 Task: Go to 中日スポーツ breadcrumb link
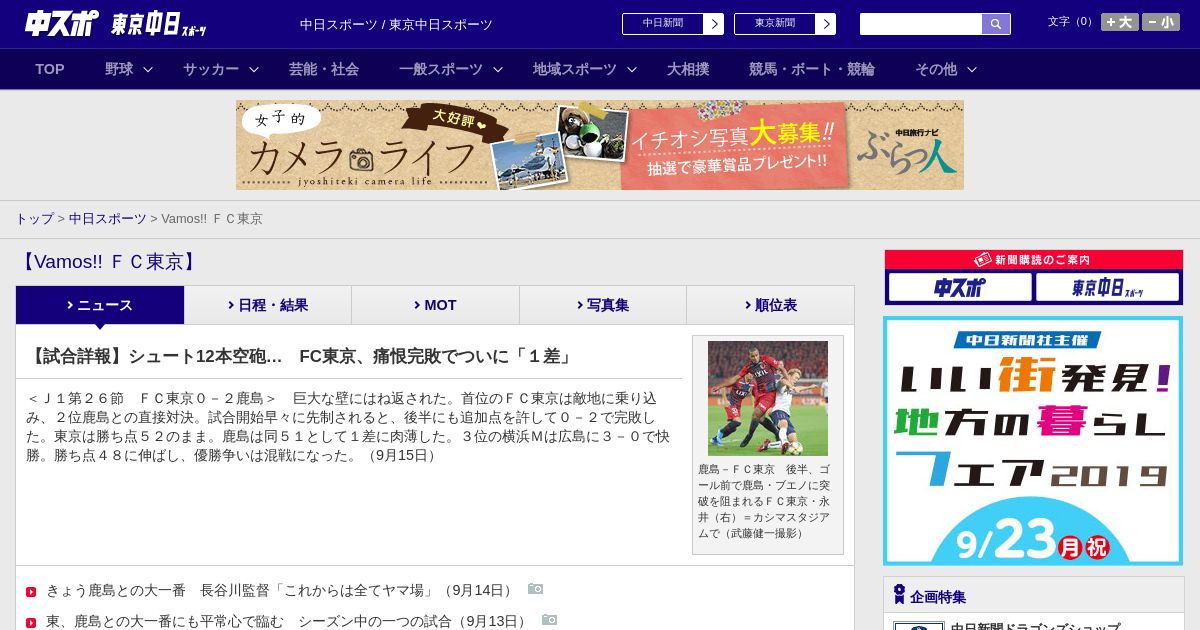pos(108,218)
